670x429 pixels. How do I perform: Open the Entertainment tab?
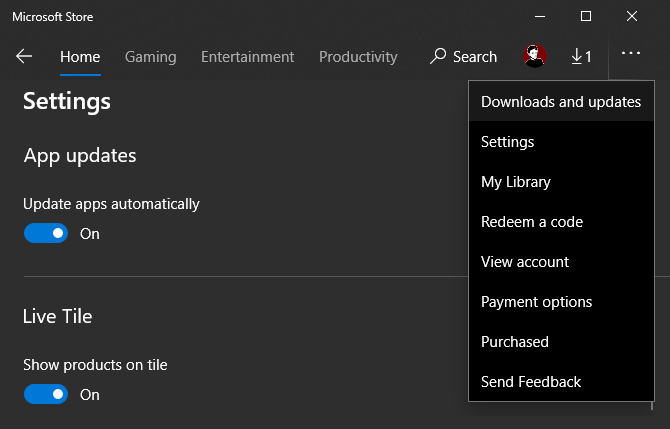[x=247, y=57]
